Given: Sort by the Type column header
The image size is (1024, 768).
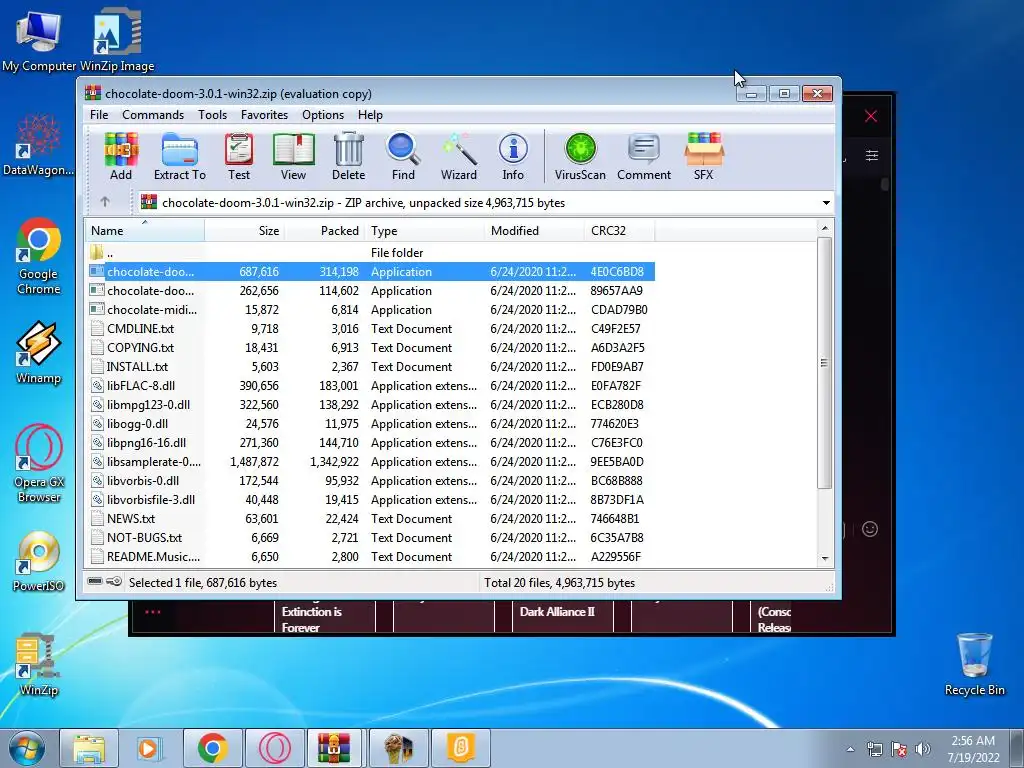Looking at the screenshot, I should click(x=425, y=231).
